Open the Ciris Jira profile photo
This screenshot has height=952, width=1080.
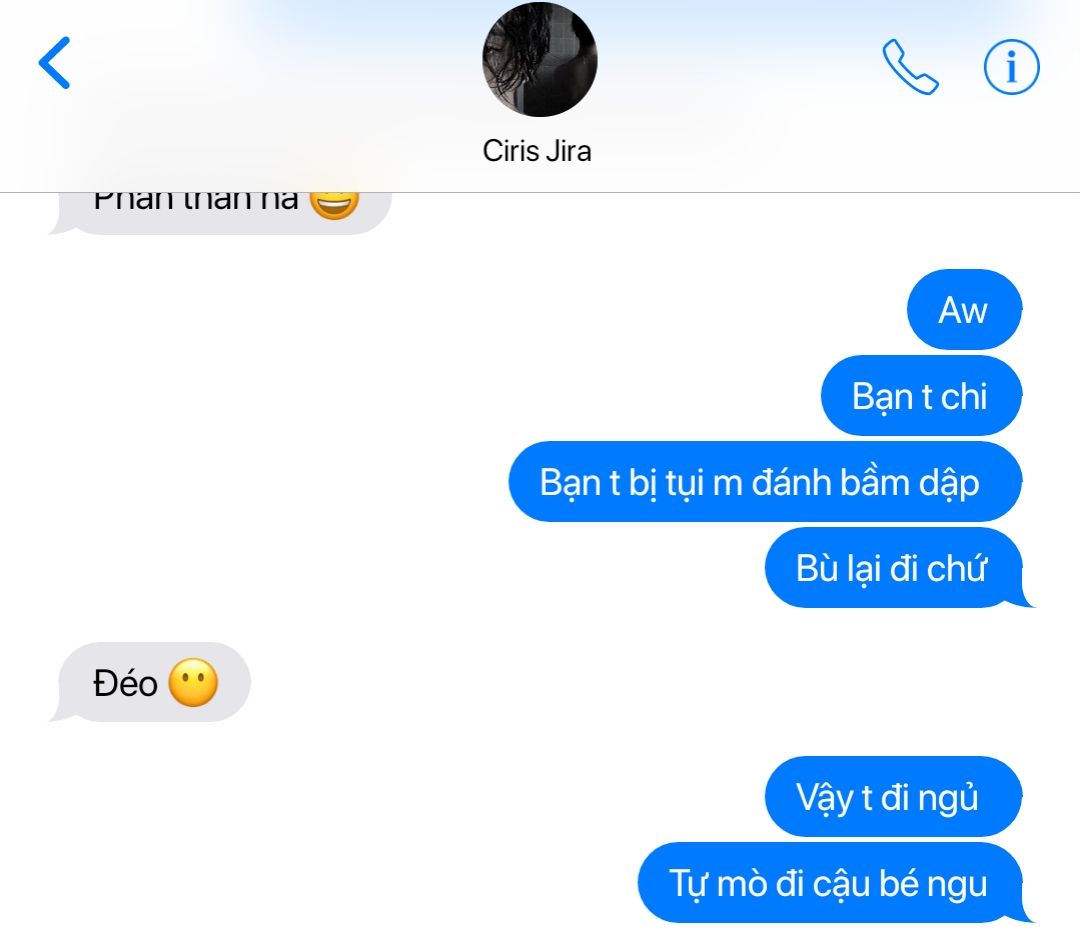click(x=539, y=59)
